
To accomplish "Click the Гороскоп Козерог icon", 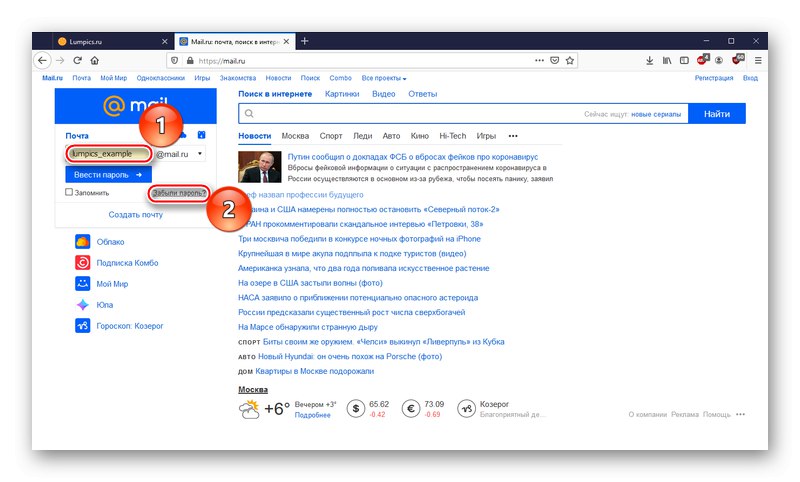I will pos(83,325).
